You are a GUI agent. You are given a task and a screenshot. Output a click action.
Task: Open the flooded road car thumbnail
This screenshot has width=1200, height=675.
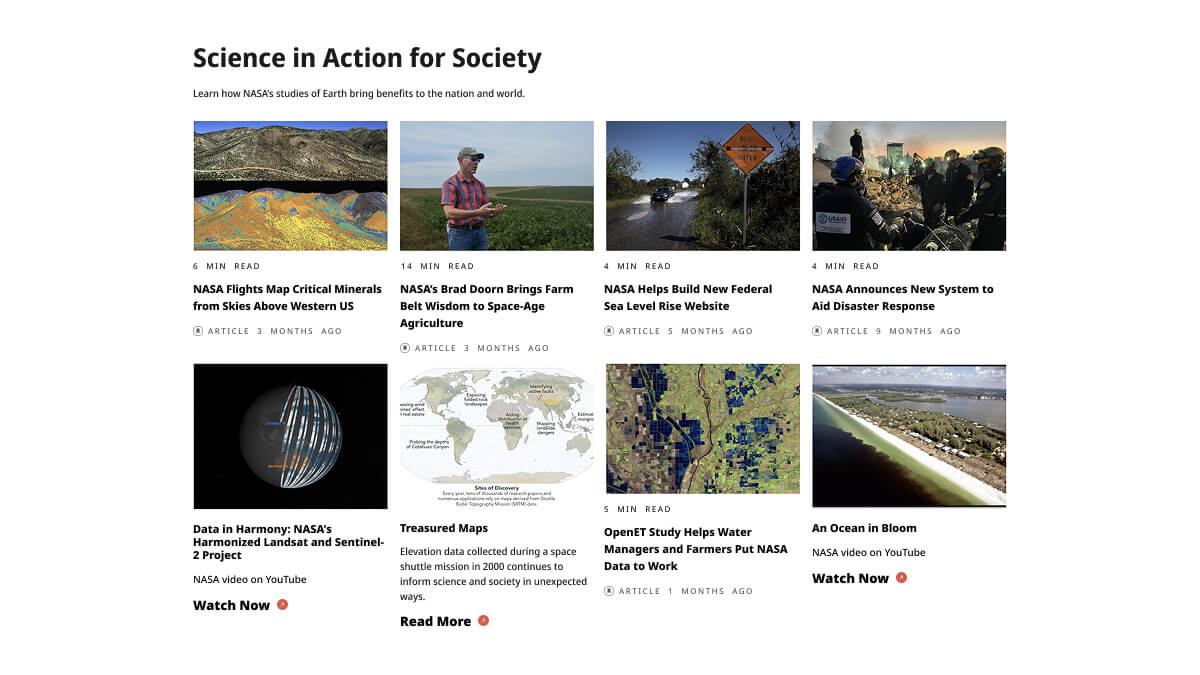point(703,186)
